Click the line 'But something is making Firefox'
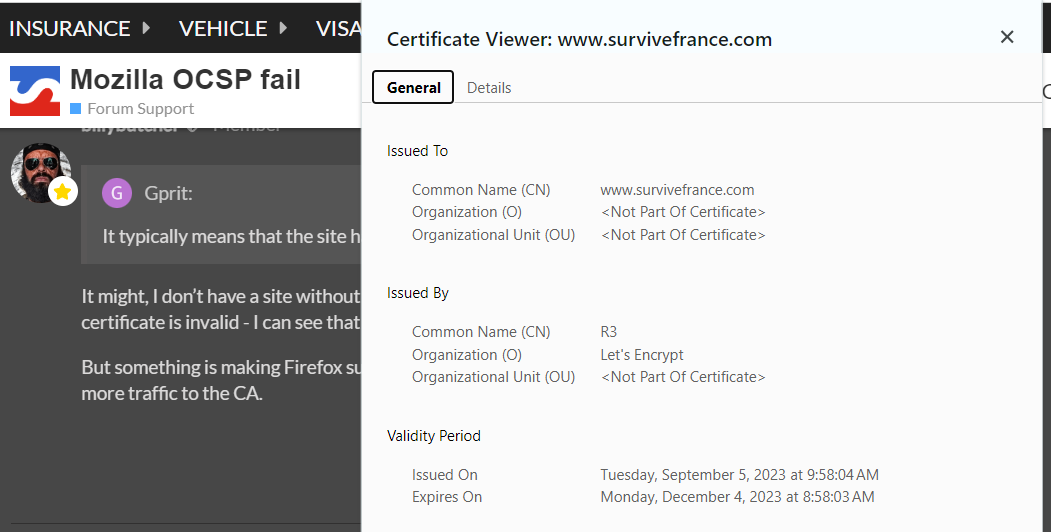The height and width of the screenshot is (532, 1051). pos(221,367)
